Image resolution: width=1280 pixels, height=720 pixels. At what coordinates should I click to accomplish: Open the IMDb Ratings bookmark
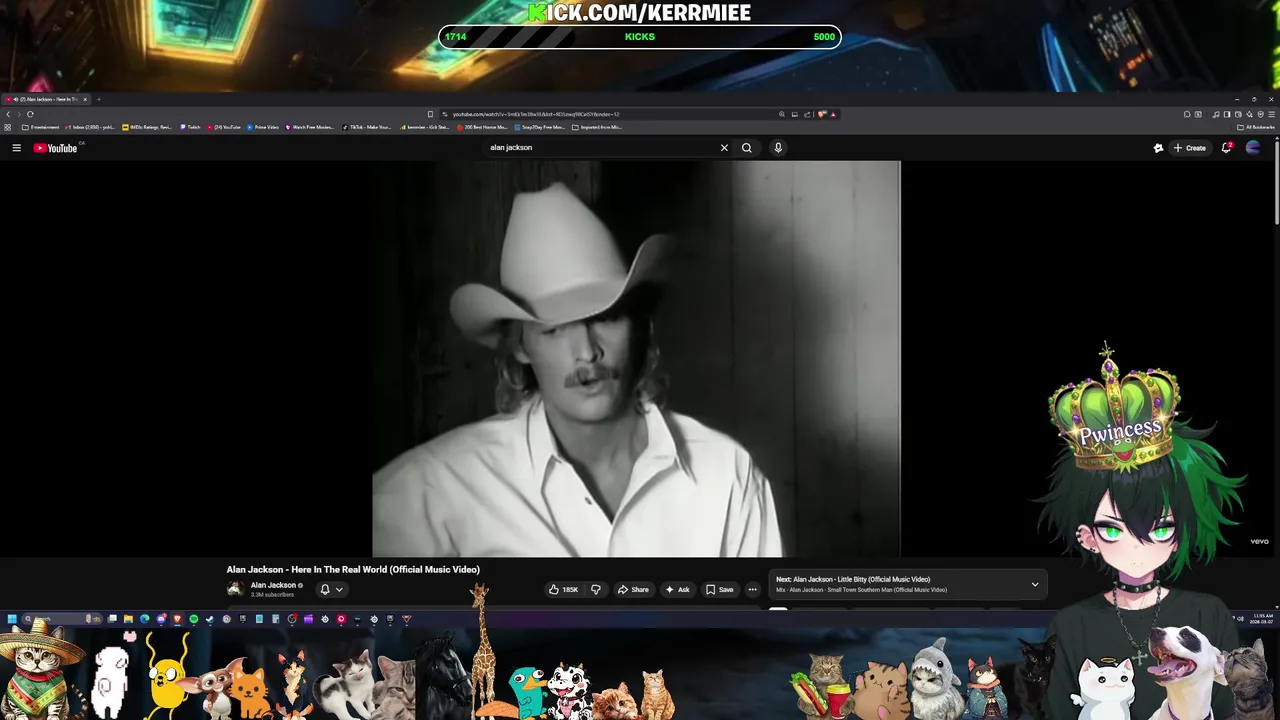147,127
